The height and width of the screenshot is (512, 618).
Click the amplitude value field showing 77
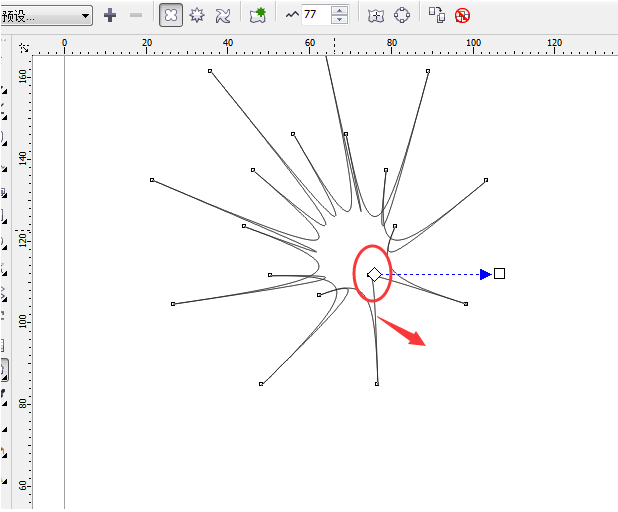[316, 15]
